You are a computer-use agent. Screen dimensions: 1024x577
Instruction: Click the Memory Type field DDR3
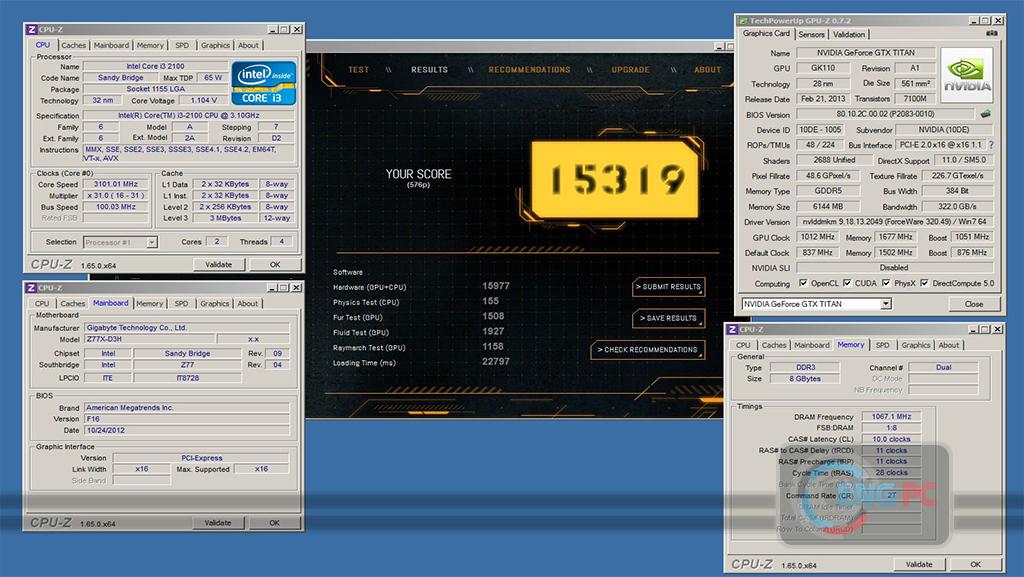click(805, 367)
